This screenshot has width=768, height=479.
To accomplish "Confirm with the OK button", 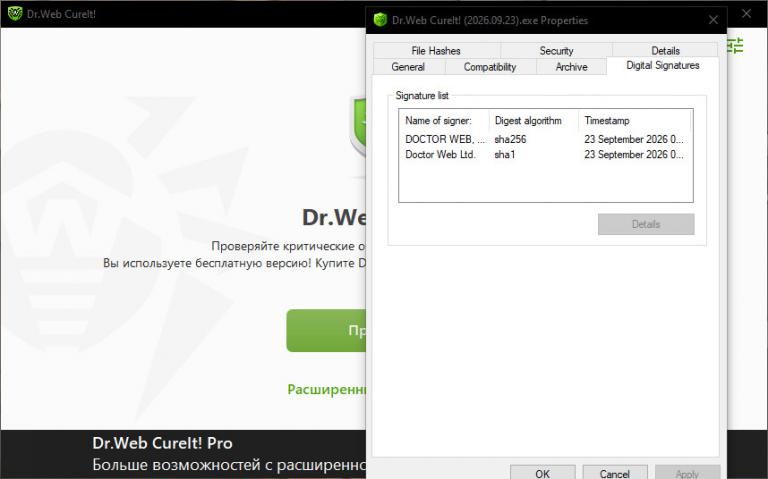I will click(543, 473).
